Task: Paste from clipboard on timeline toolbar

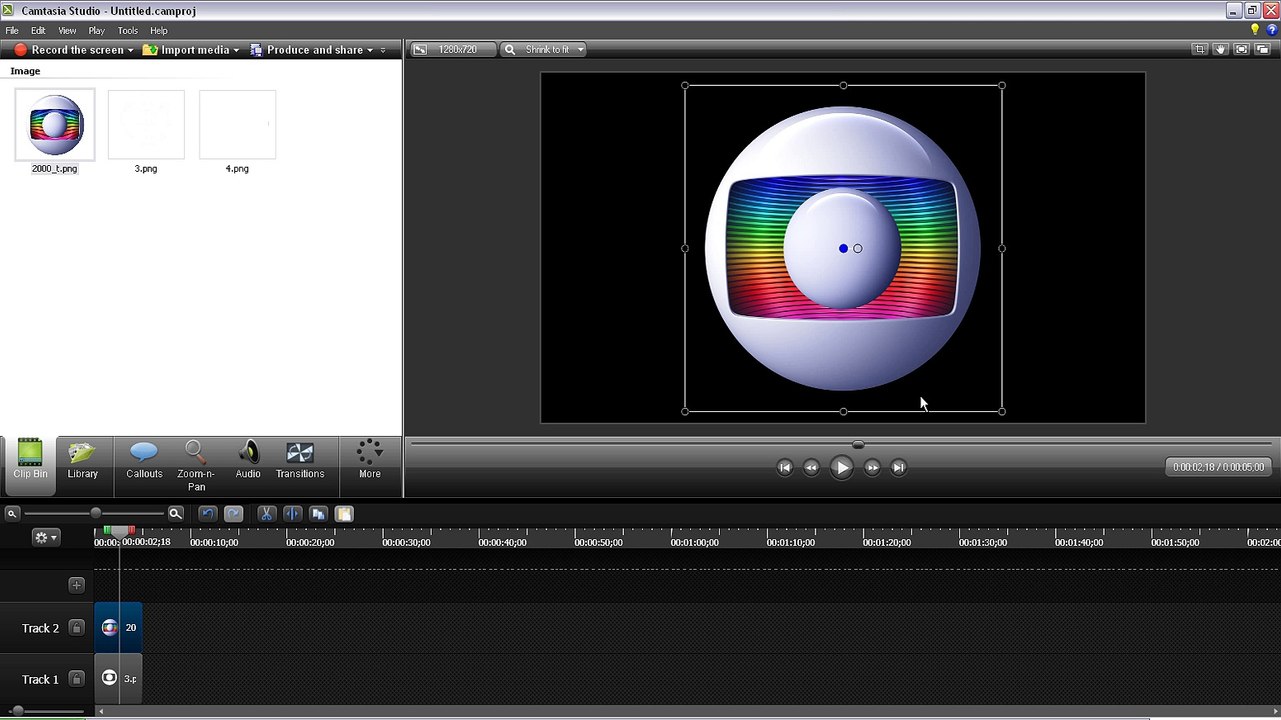Action: [x=344, y=514]
